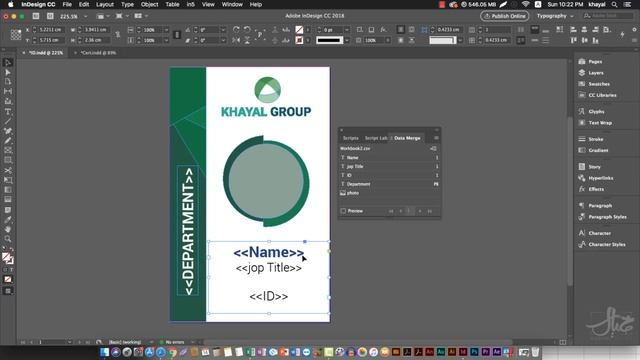
Task: Open the Swatches panel
Action: point(594,84)
